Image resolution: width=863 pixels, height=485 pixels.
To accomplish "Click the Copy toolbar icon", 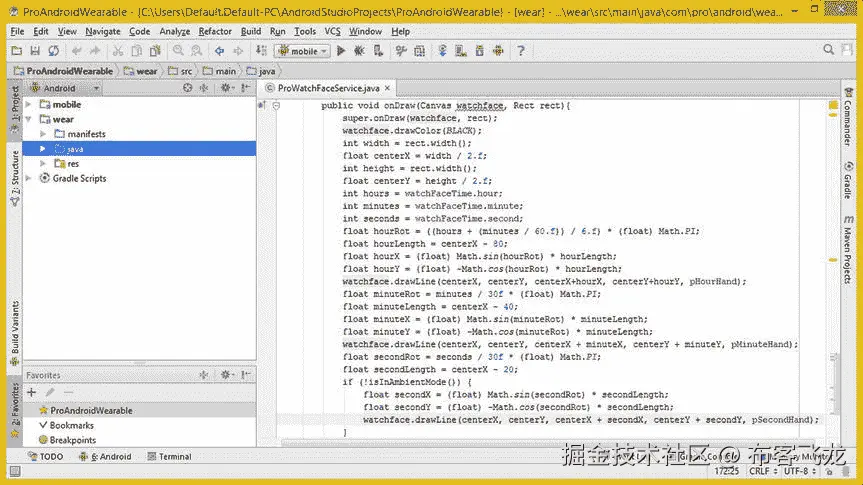I will pyautogui.click(x=136, y=51).
